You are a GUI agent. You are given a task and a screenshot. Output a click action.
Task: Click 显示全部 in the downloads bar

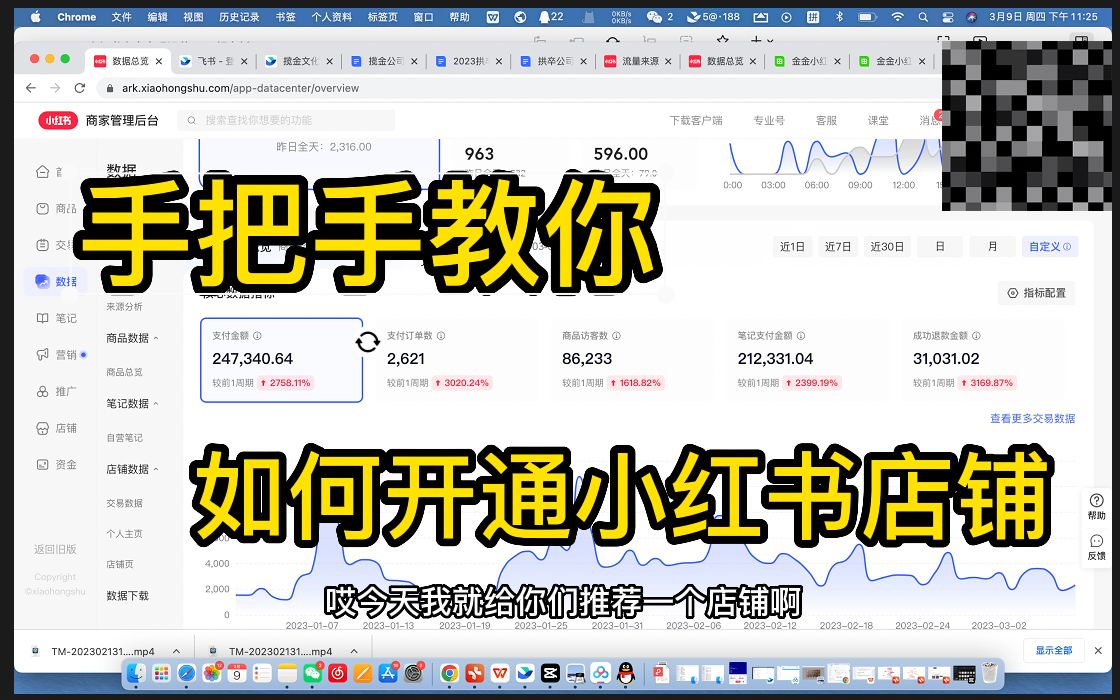pyautogui.click(x=1054, y=650)
